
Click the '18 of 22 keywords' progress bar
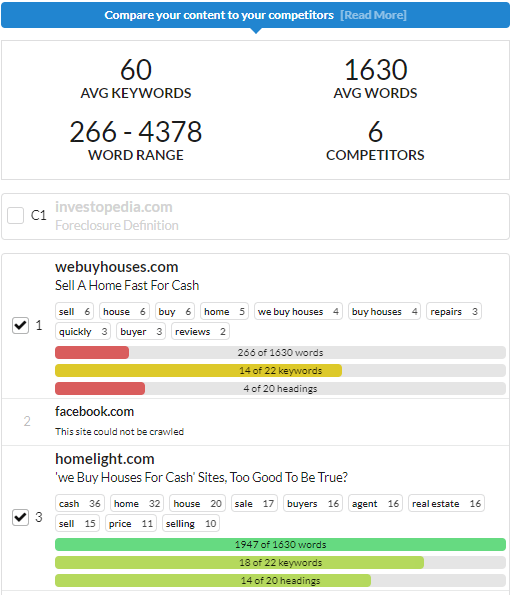pyautogui.click(x=280, y=562)
